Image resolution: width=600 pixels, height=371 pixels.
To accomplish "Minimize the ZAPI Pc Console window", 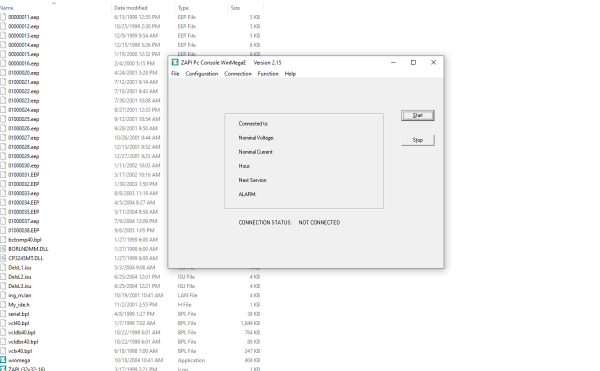I will pos(393,62).
